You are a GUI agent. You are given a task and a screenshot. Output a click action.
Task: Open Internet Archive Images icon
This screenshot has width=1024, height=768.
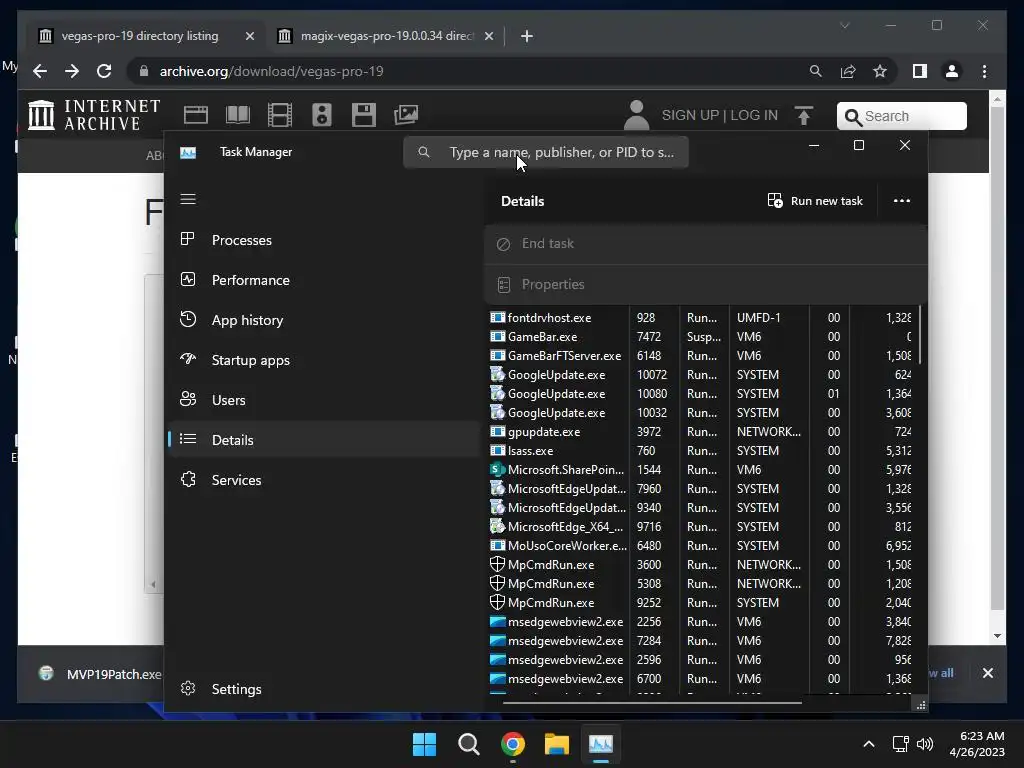pos(406,115)
